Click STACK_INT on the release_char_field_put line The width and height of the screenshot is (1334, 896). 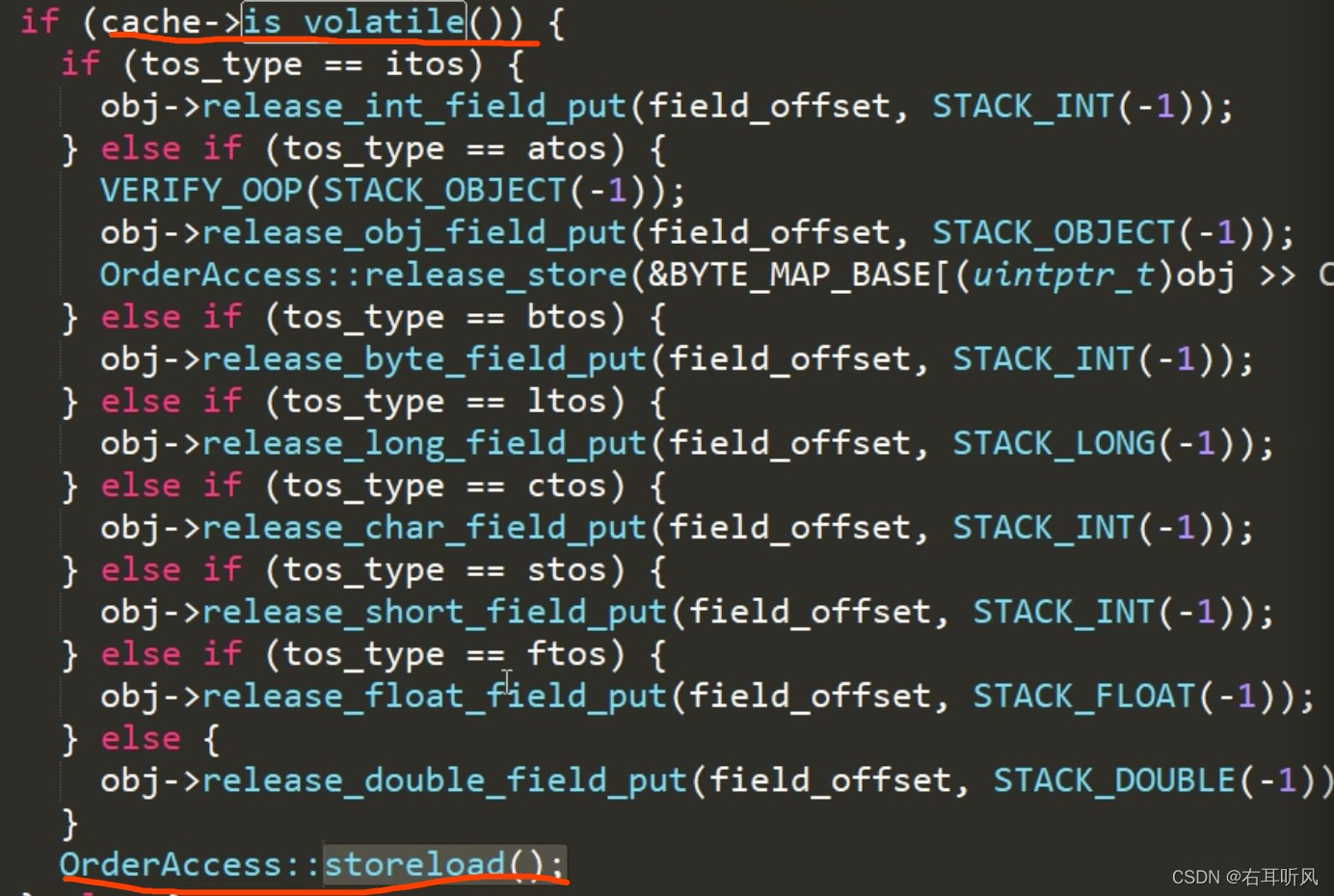point(1043,528)
